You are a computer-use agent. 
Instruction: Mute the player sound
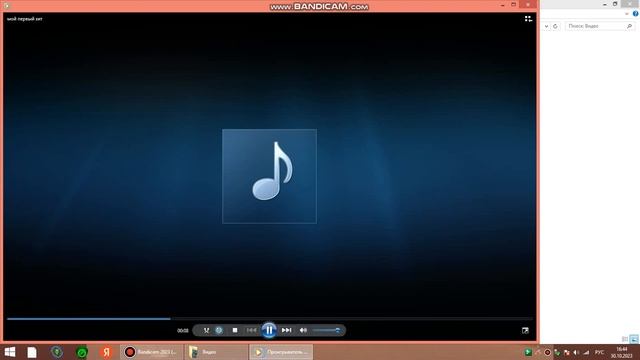303,330
